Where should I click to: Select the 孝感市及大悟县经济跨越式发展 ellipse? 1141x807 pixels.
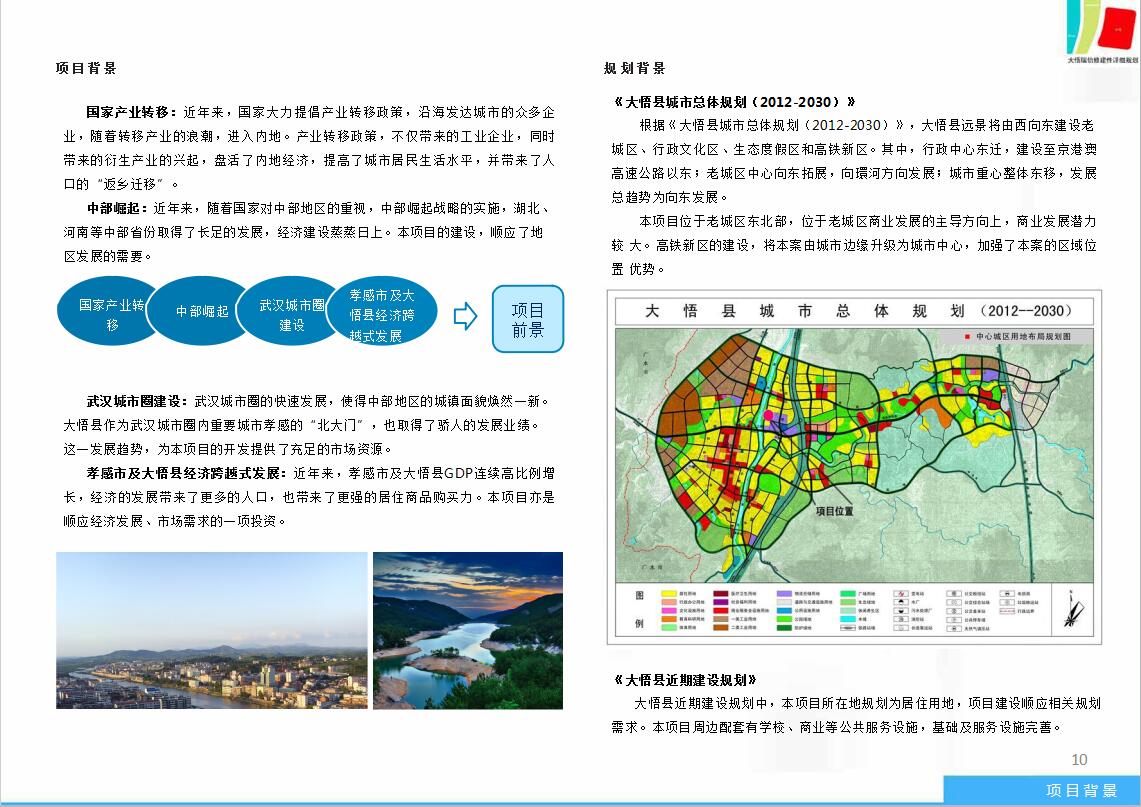pos(381,313)
